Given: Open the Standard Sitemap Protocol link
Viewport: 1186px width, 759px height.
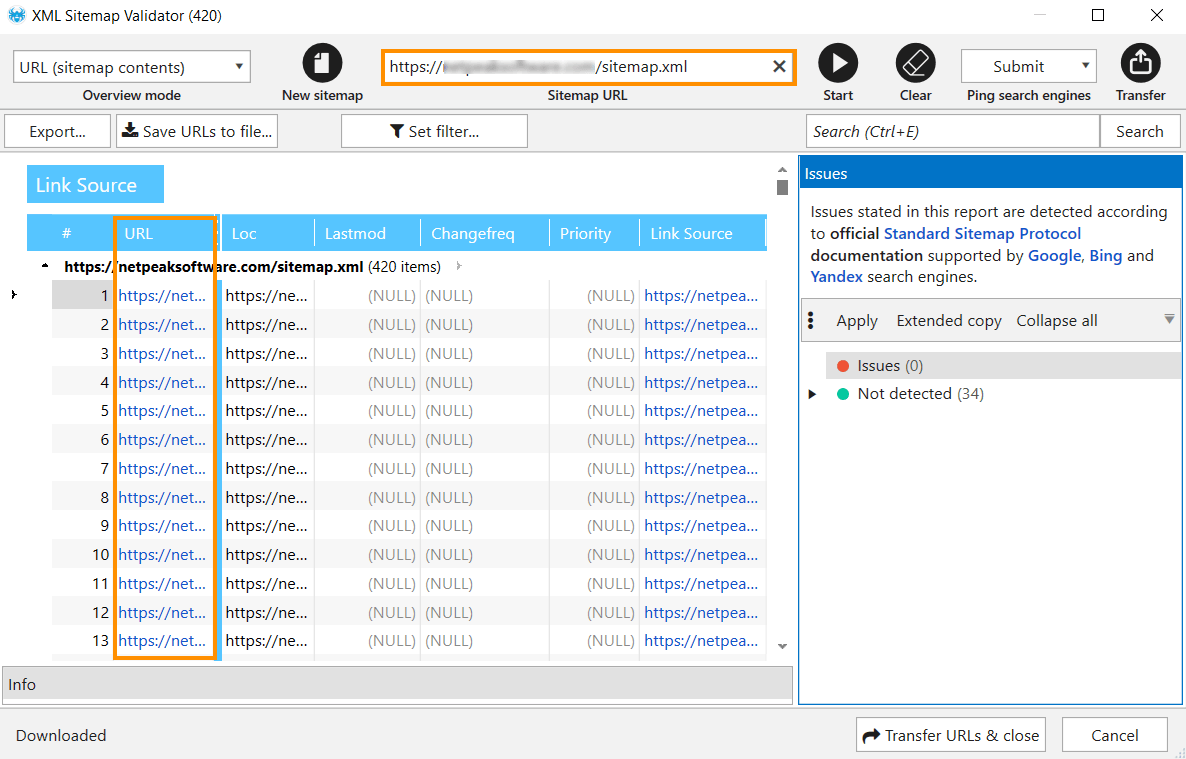Looking at the screenshot, I should coord(983,234).
